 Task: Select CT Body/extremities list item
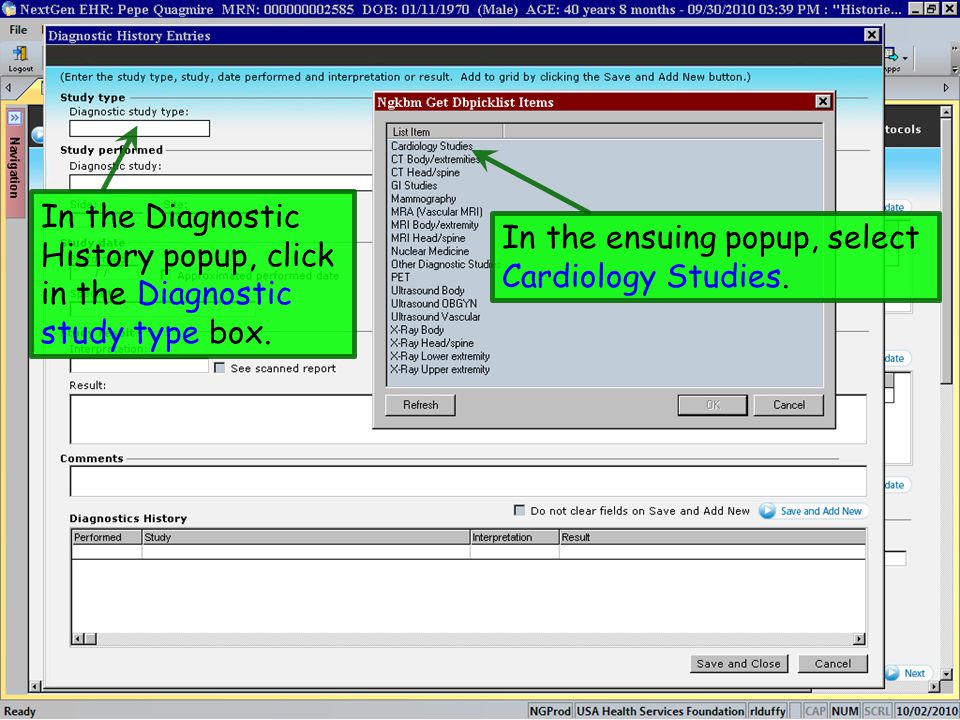click(435, 159)
